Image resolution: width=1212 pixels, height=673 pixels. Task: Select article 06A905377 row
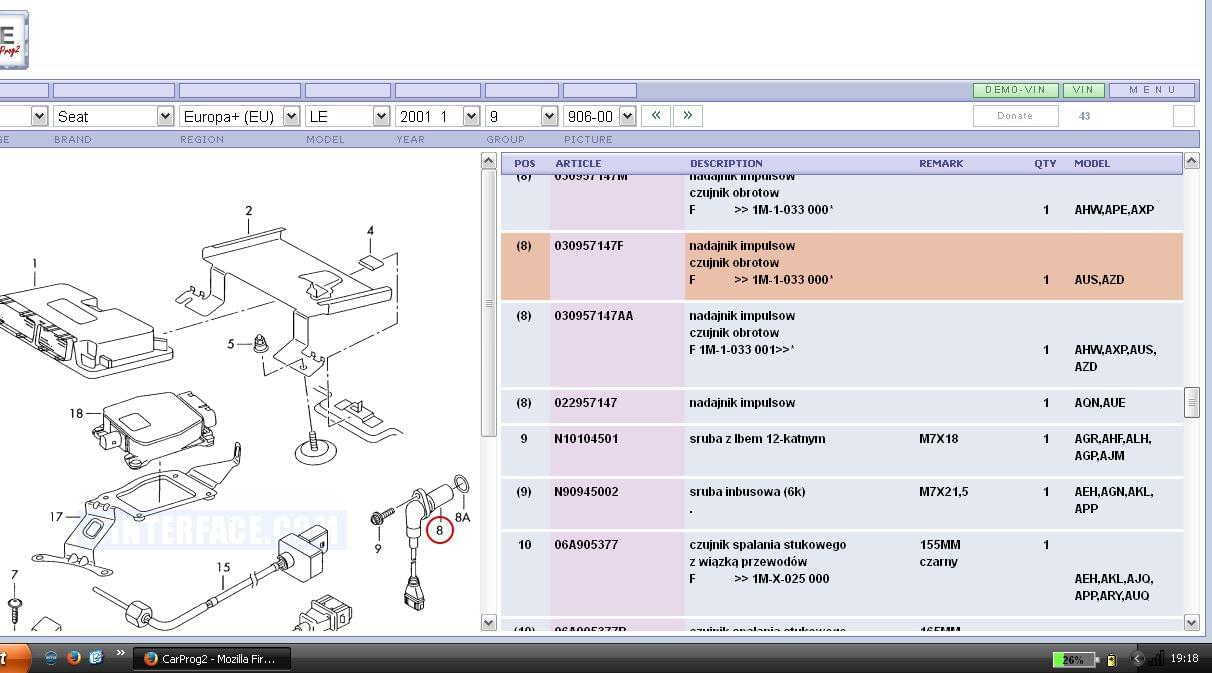pos(841,574)
